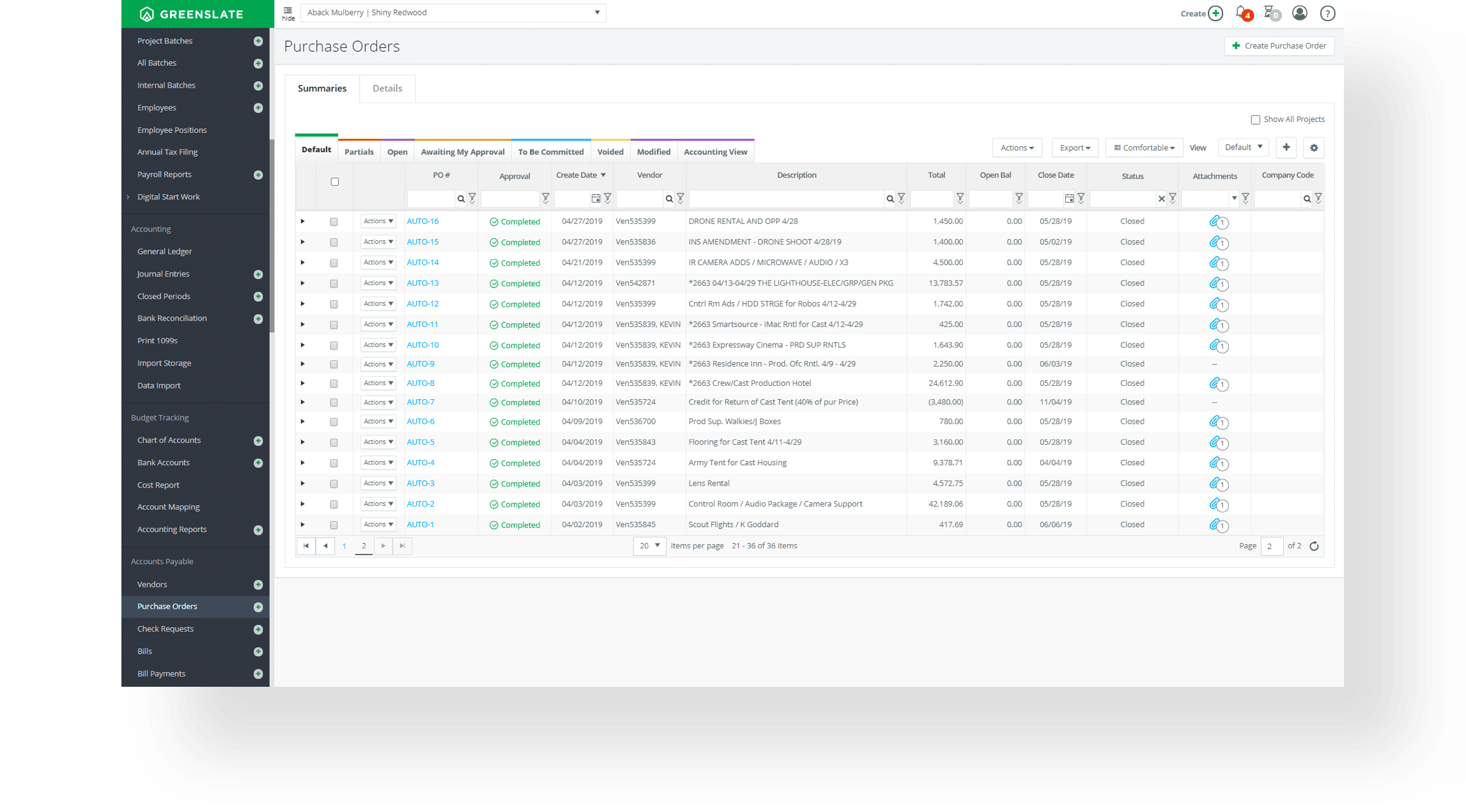1466x812 pixels.
Task: Check the AUTO-16 row checkbox
Action: coord(334,222)
